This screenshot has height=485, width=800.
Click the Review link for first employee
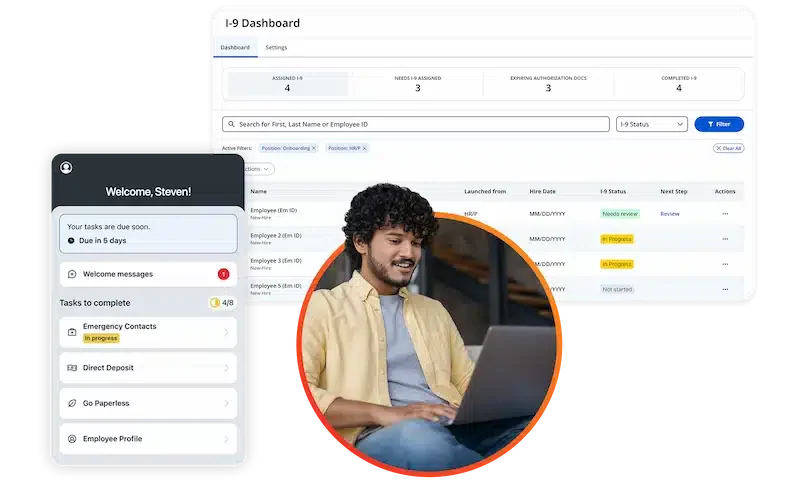pos(670,214)
